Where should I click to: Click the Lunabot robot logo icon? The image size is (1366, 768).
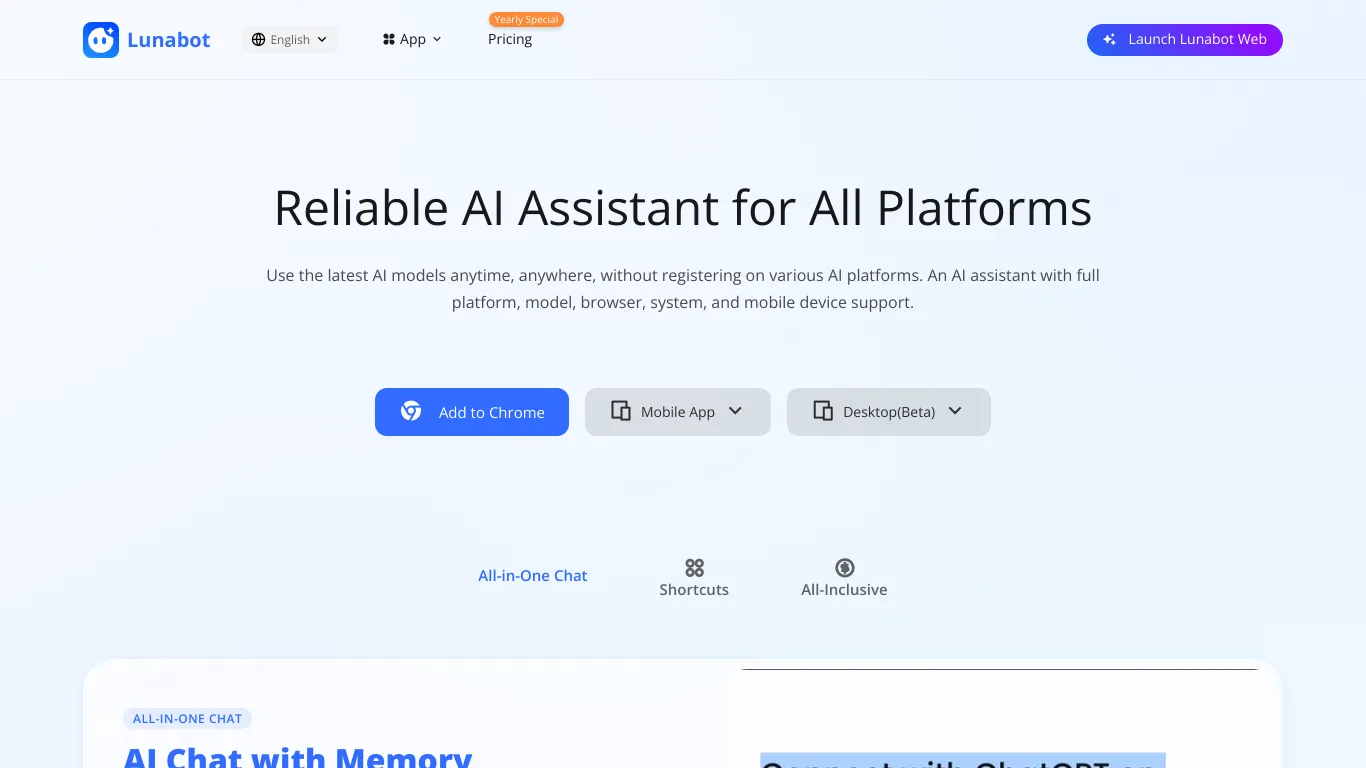101,40
